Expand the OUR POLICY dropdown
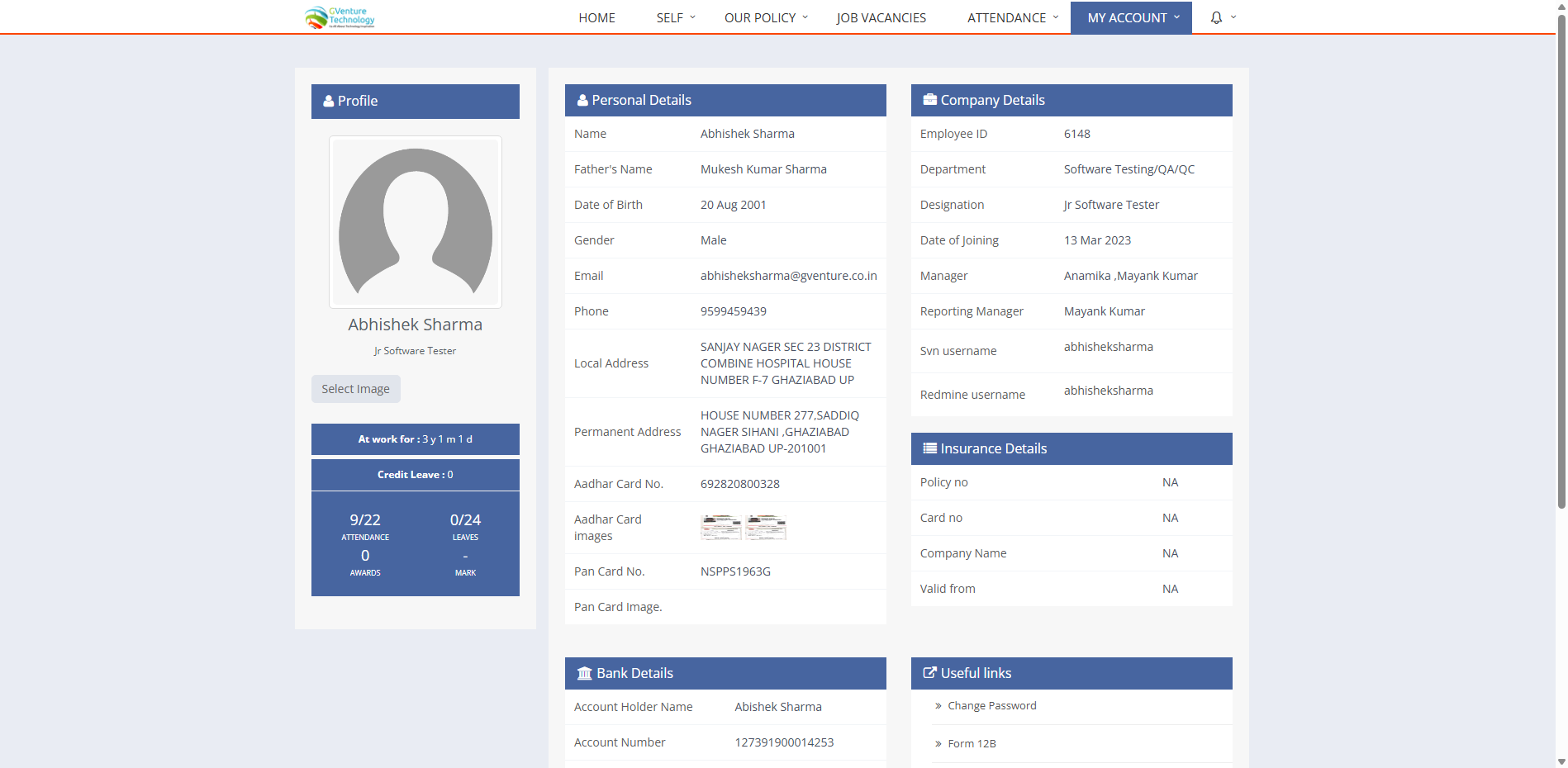This screenshot has height=768, width=1568. pyautogui.click(x=765, y=17)
